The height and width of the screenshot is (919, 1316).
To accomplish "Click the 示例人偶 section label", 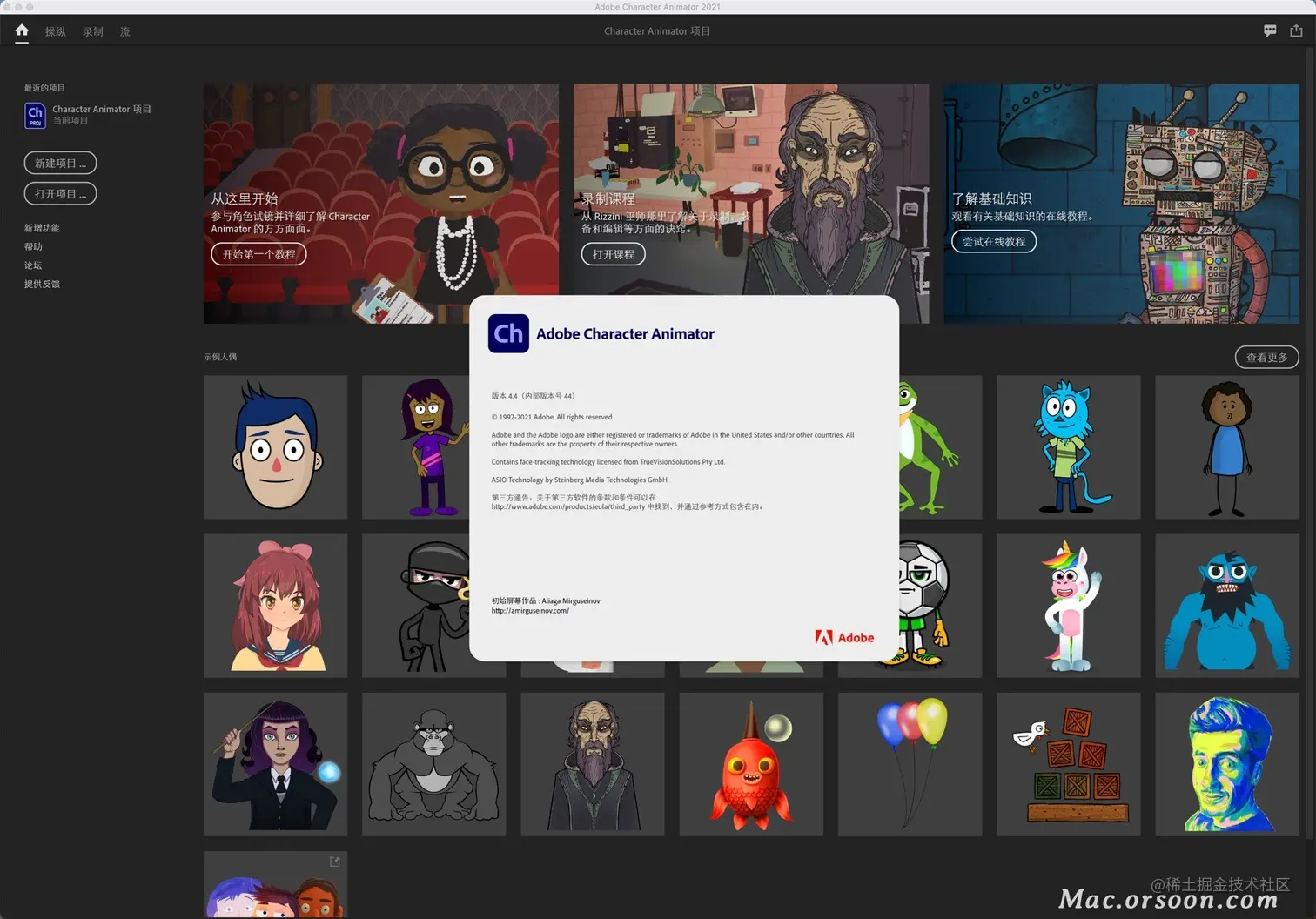I will click(220, 357).
